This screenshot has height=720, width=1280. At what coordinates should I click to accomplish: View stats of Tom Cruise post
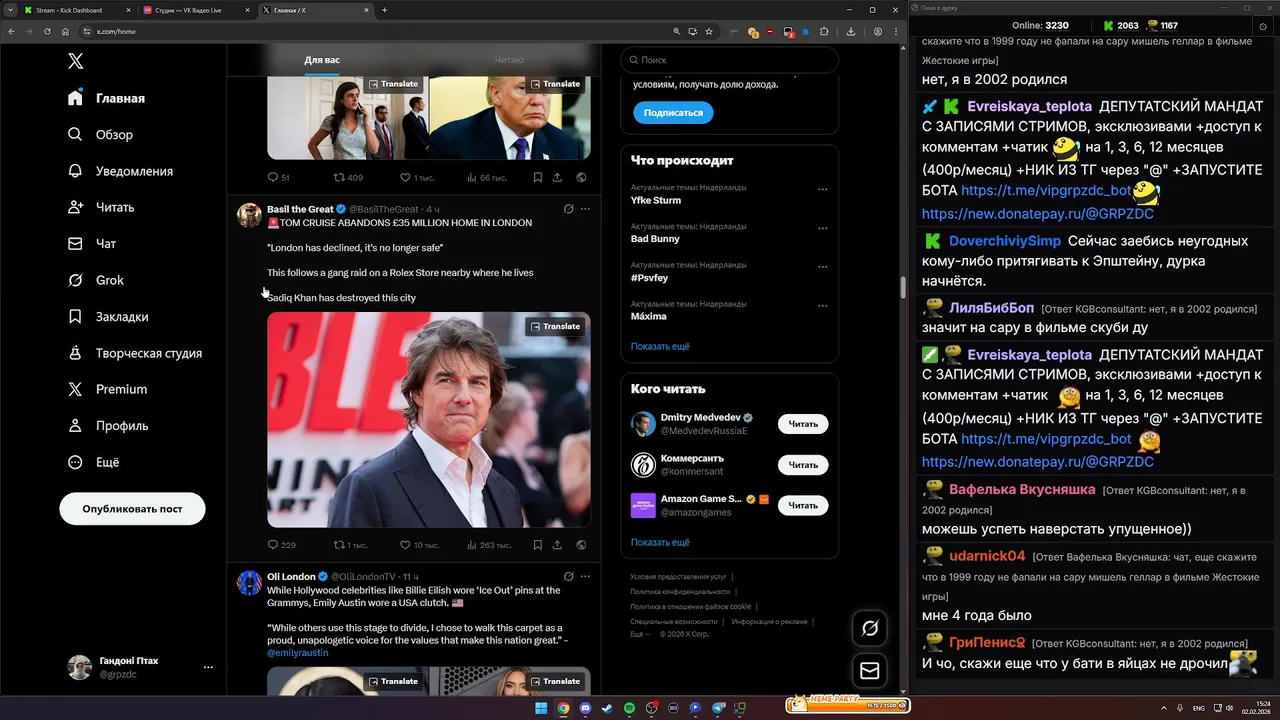(x=488, y=545)
